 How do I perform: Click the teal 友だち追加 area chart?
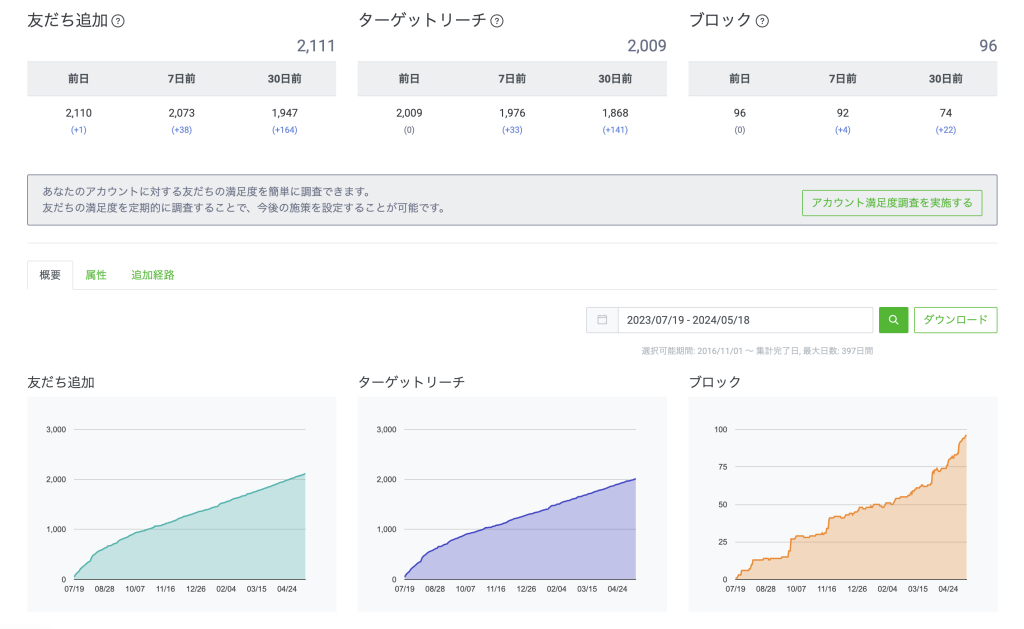[190, 530]
